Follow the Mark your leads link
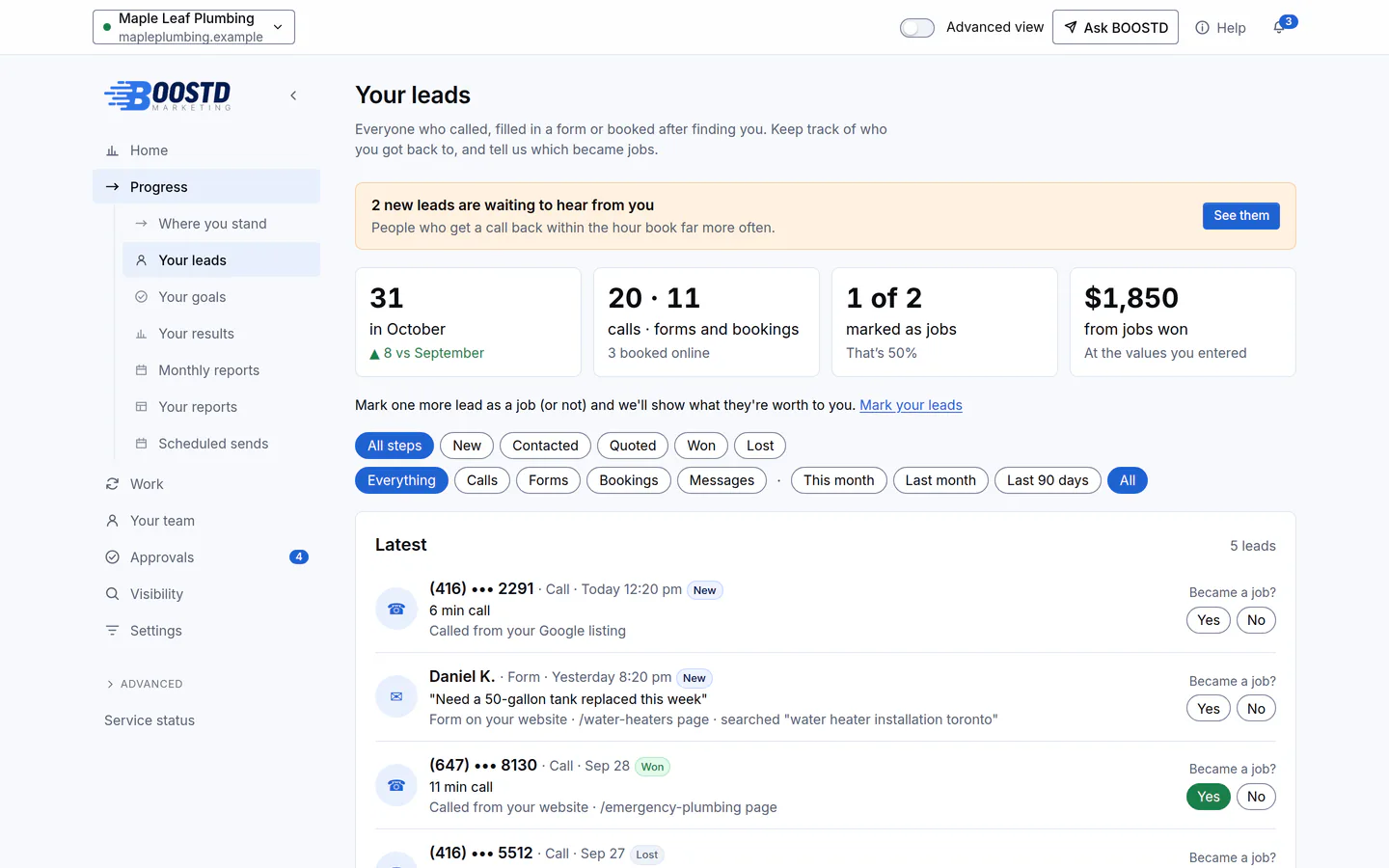The image size is (1389, 868). point(911,405)
